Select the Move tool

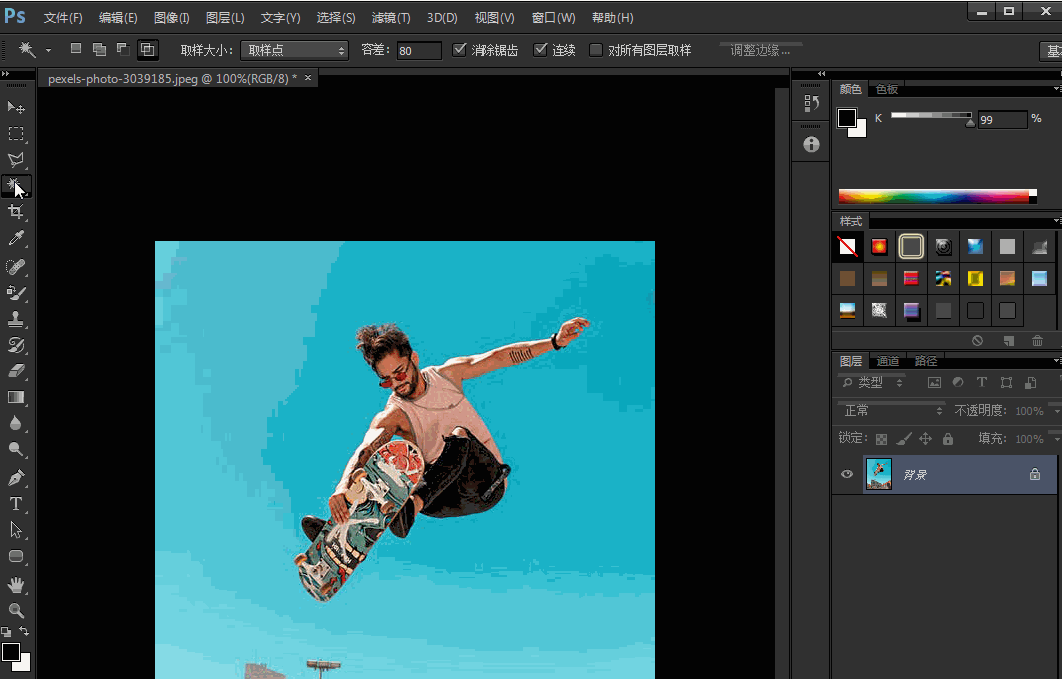point(16,107)
